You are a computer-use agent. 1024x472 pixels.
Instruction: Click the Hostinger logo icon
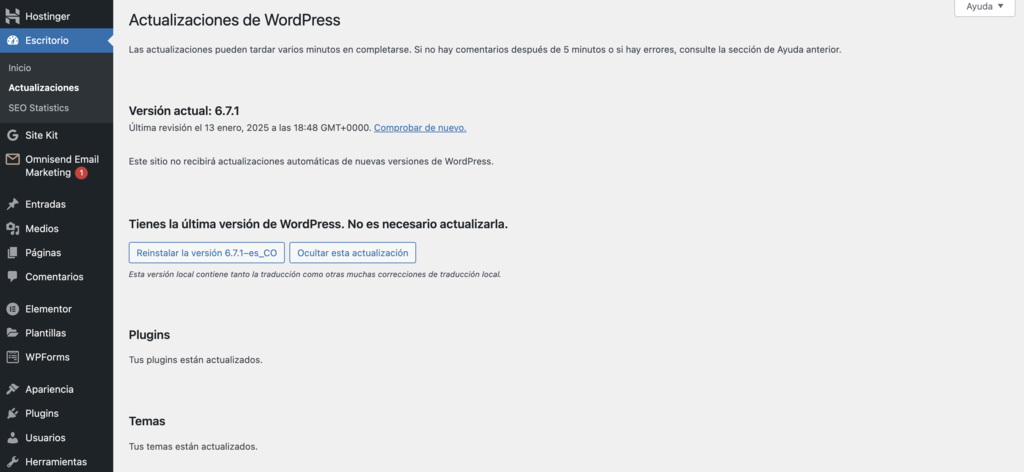(12, 16)
